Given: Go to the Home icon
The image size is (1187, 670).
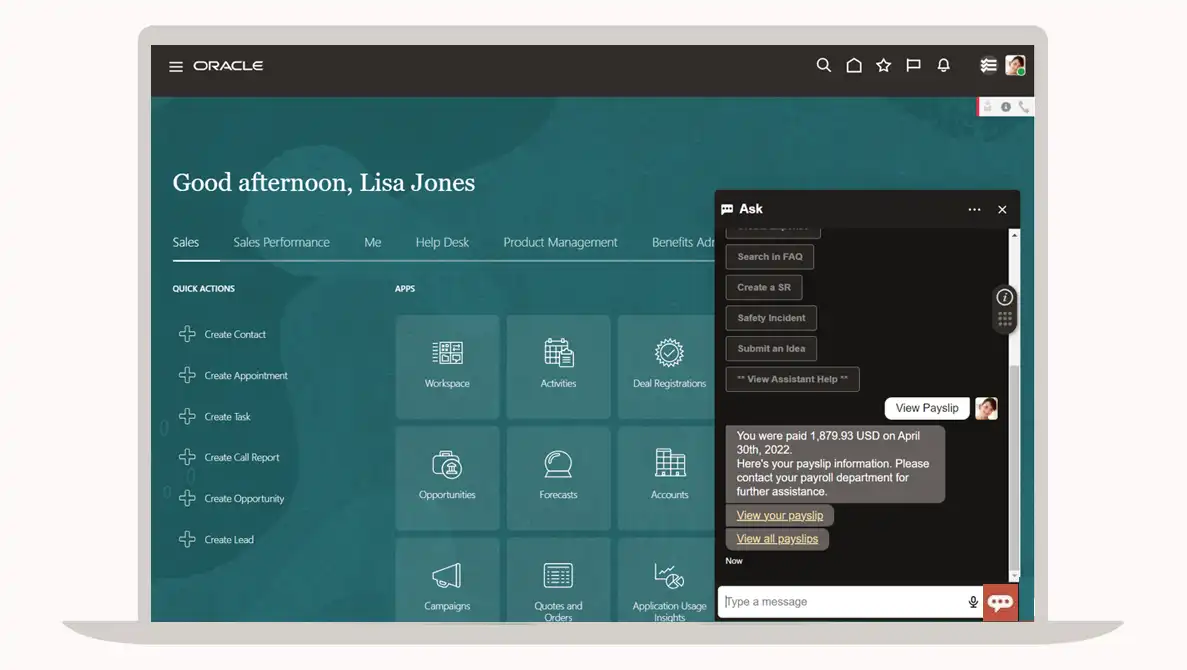Looking at the screenshot, I should coord(854,66).
